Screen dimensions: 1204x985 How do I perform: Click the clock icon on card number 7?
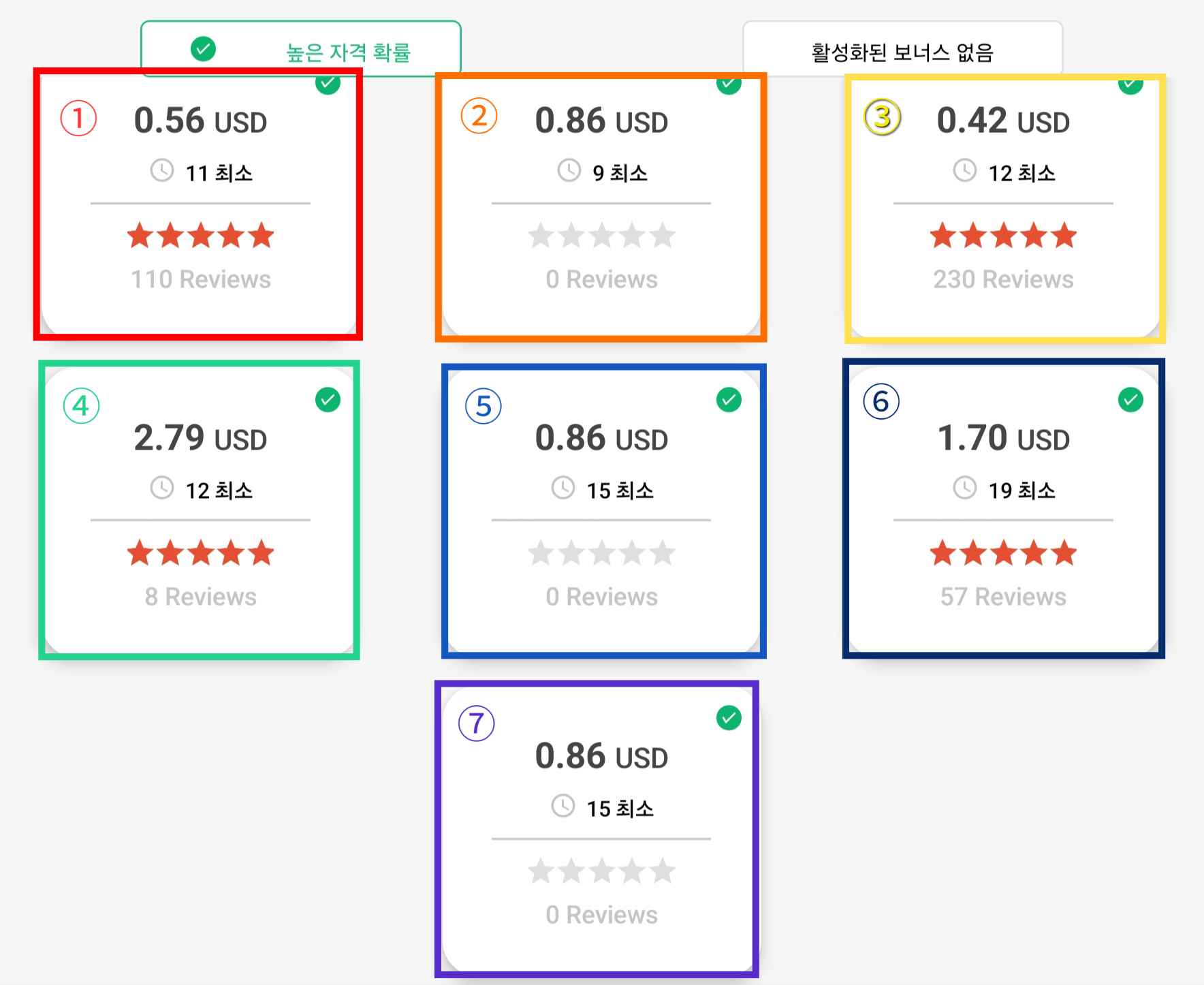563,806
